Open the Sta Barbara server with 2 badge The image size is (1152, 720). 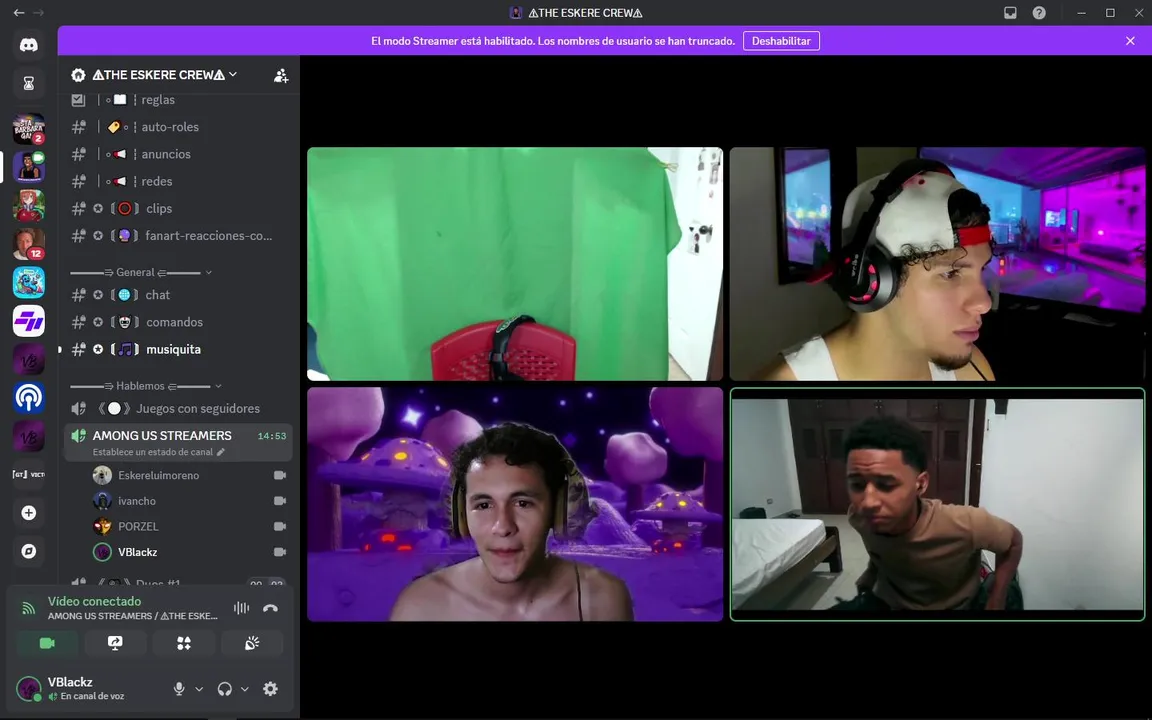(x=29, y=129)
